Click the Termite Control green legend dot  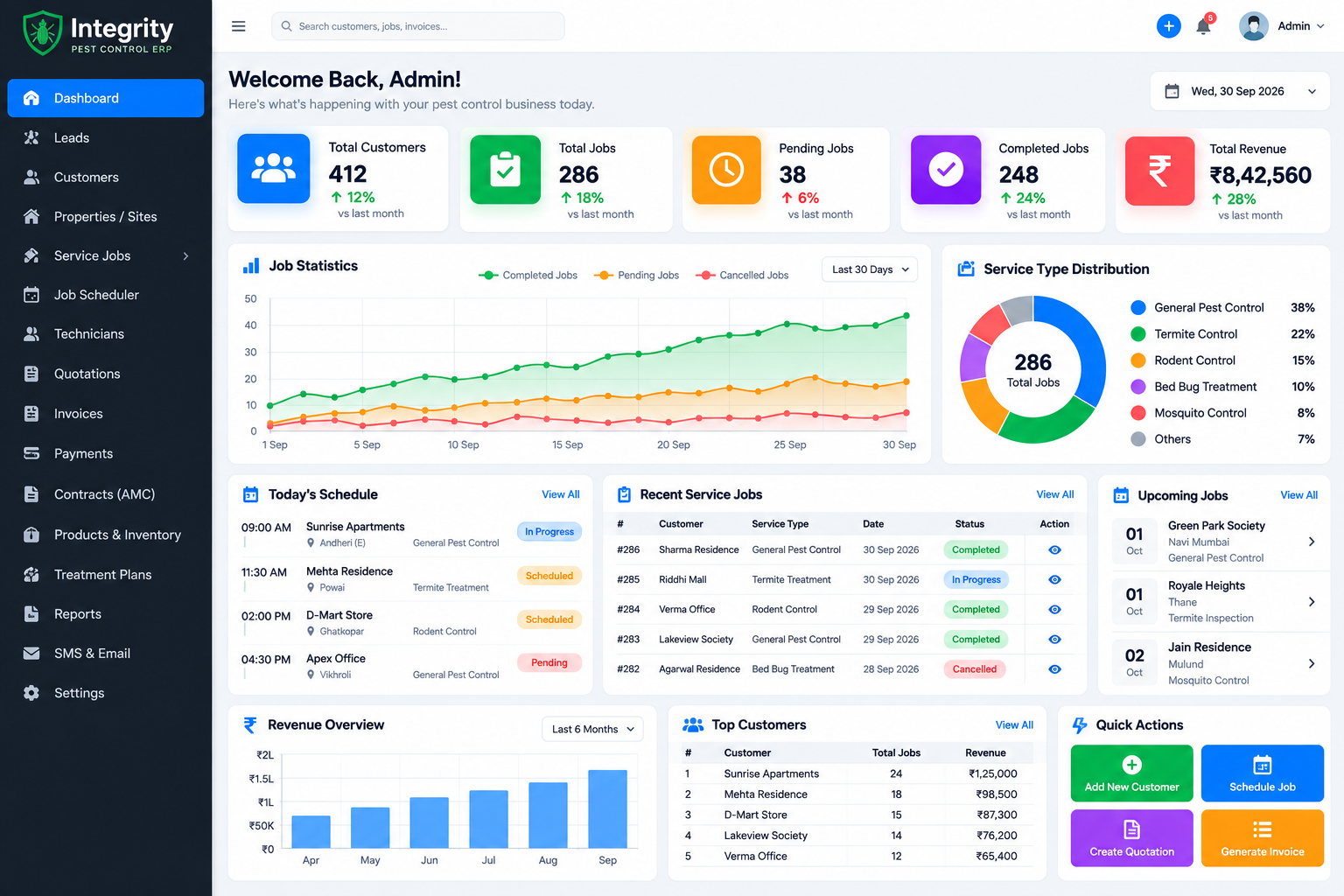(1138, 334)
